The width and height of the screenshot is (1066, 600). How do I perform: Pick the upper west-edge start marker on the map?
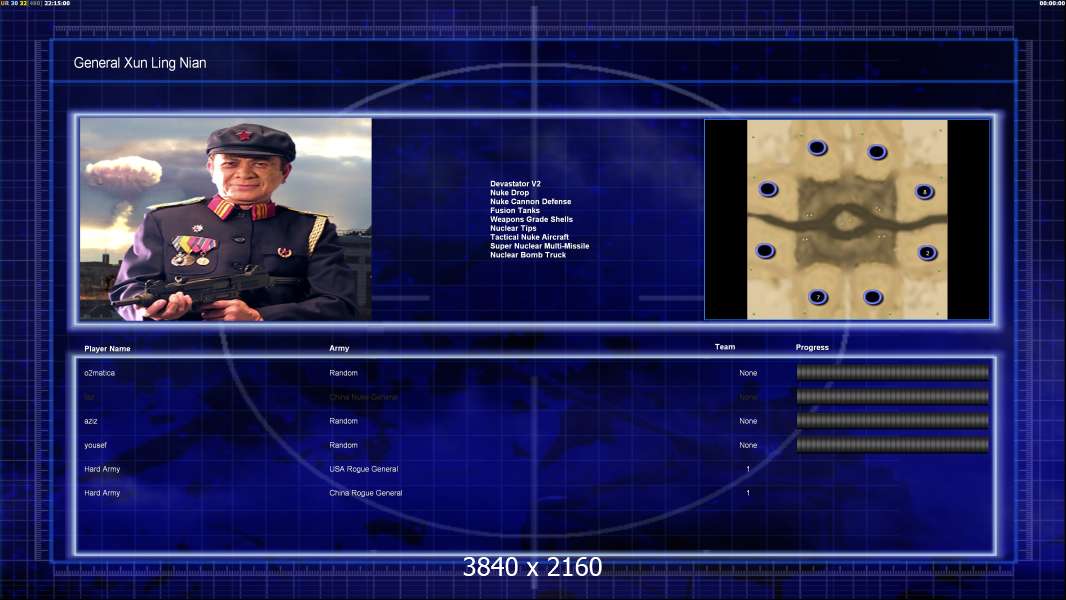(x=768, y=189)
